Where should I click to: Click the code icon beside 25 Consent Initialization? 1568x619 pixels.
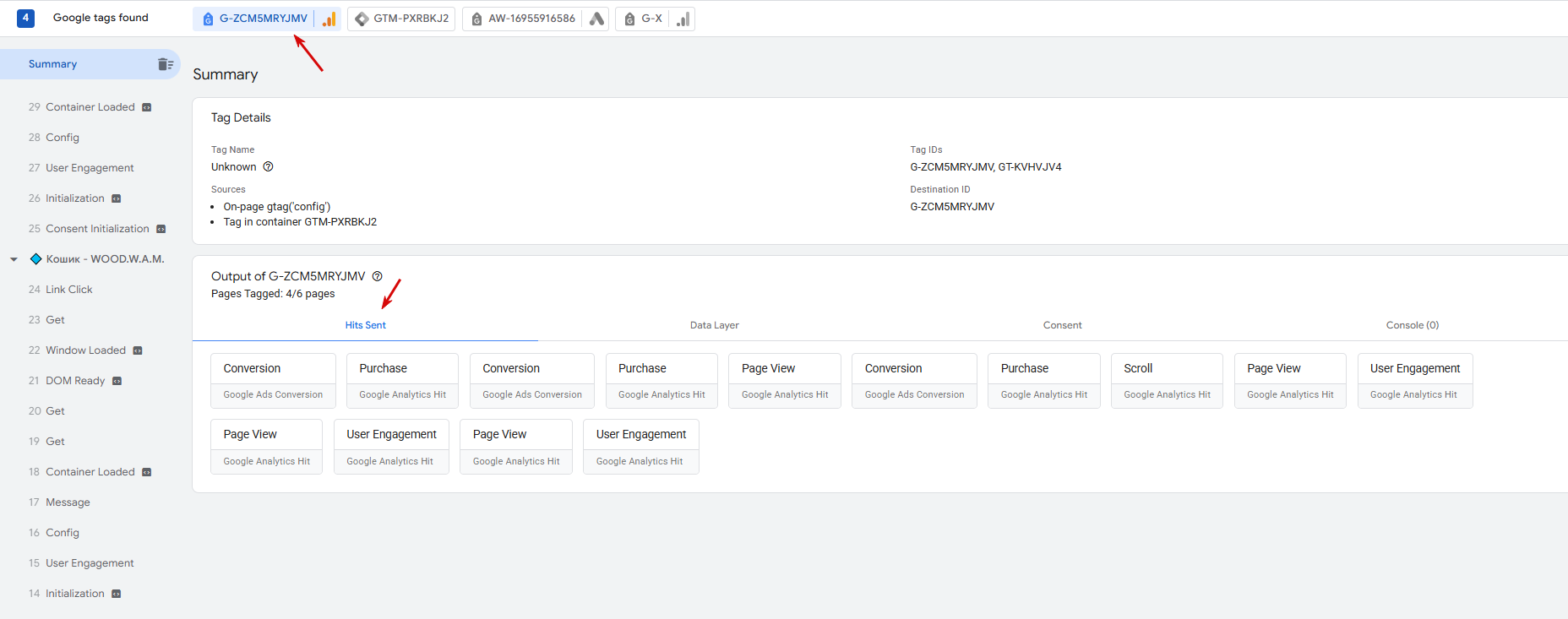coord(161,229)
